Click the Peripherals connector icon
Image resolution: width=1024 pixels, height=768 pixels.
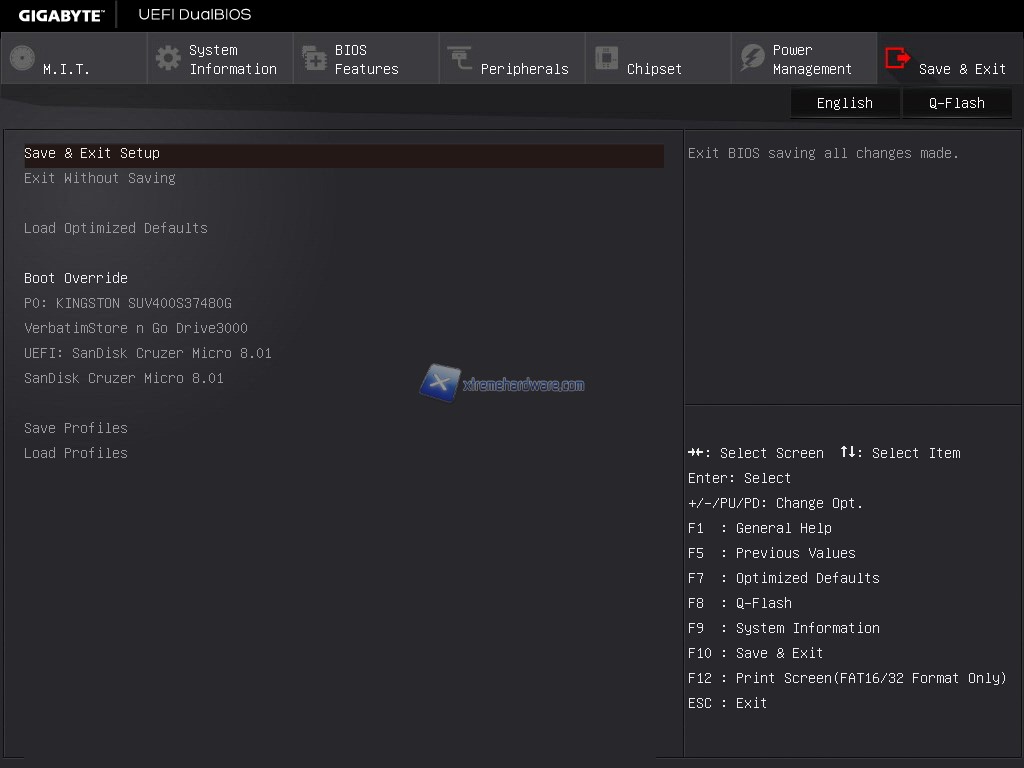pos(460,58)
